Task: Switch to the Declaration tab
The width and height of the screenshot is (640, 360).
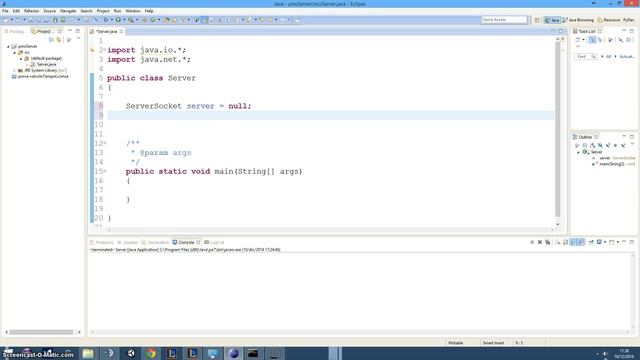Action: [x=155, y=242]
